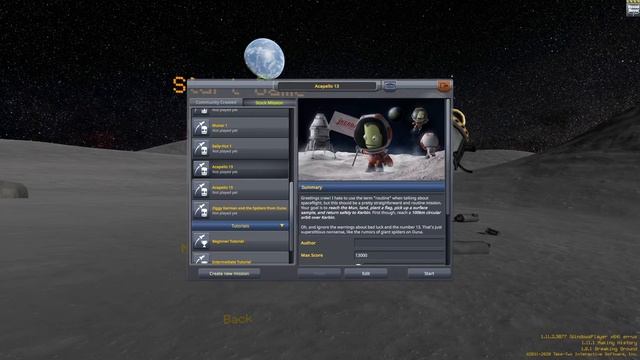Select the Beginner Tutorial entry
Viewport: 640px width, 360px height.
240,241
